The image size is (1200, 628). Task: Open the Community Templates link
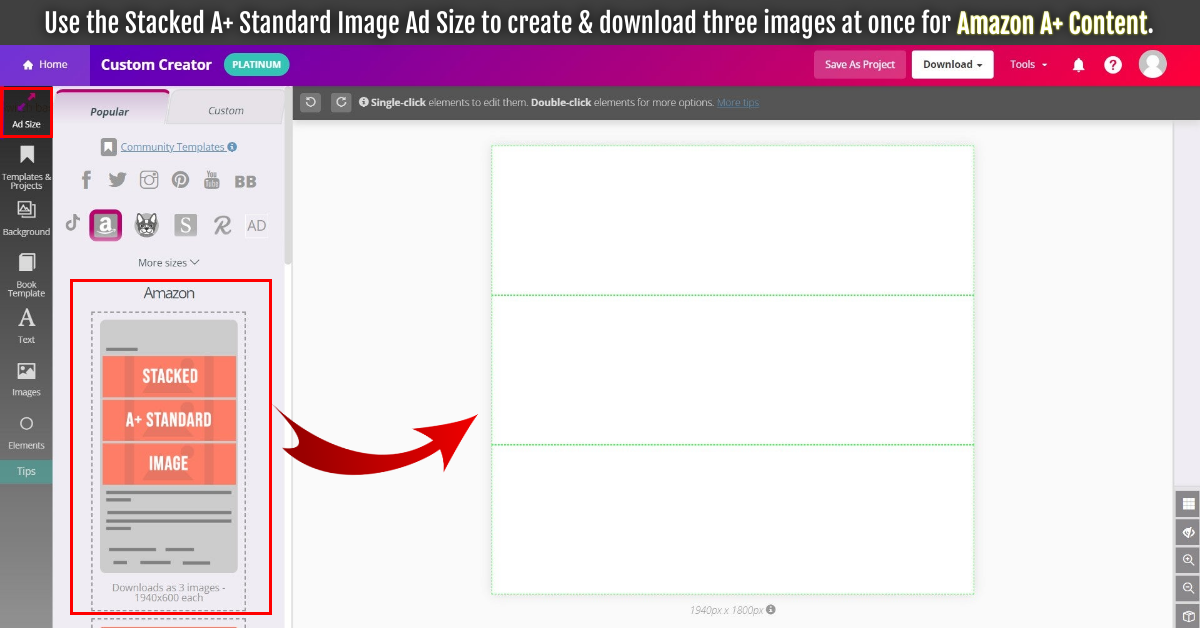coord(173,147)
